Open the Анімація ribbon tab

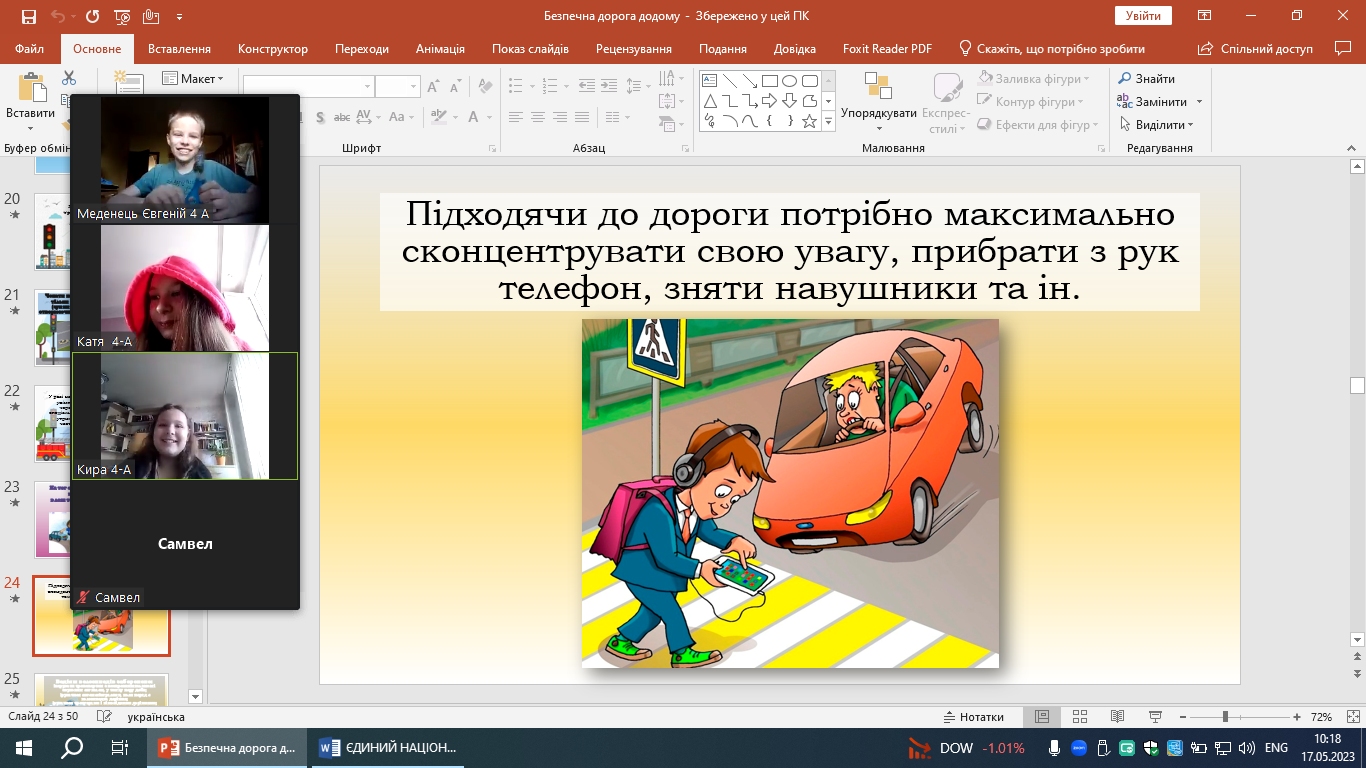tap(440, 49)
